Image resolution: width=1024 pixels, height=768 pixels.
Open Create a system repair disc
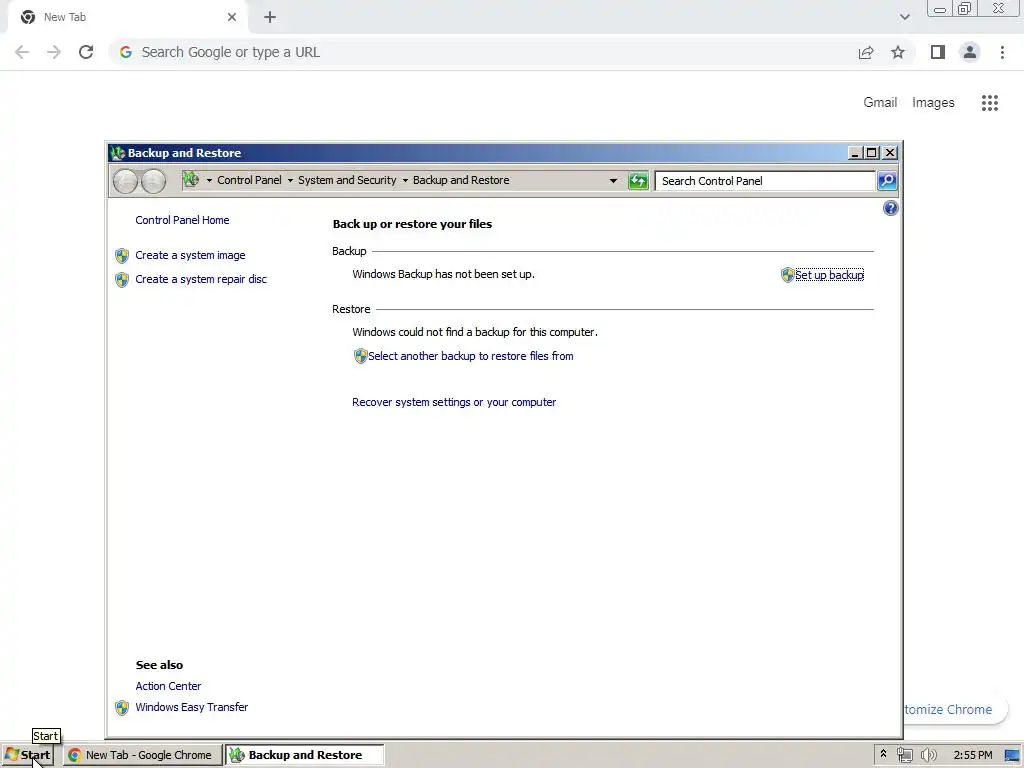coord(200,279)
